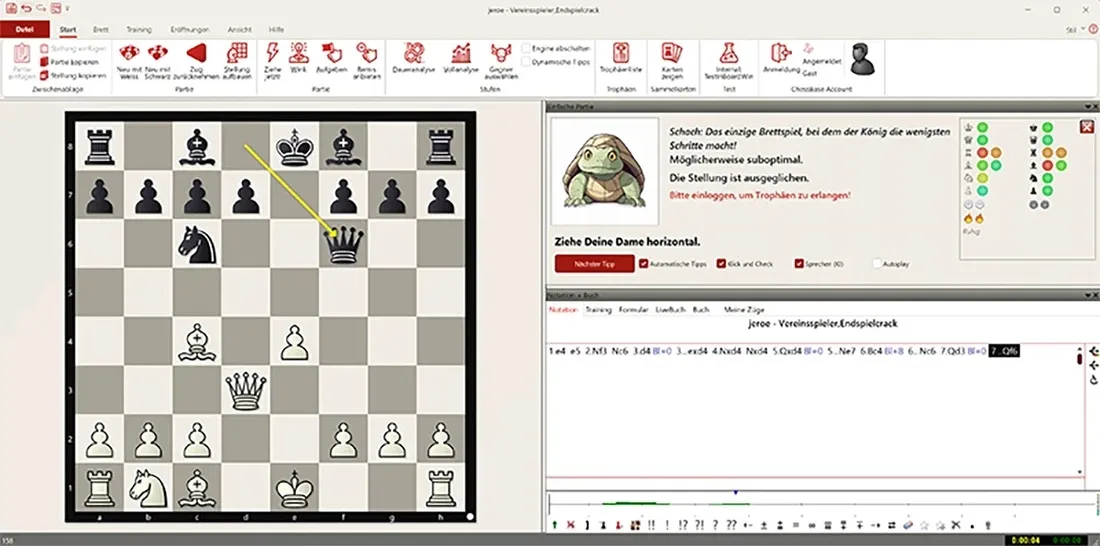Open Gegner auswählen opponent selection
Image resolution: width=1100 pixels, height=546 pixels.
[x=502, y=60]
